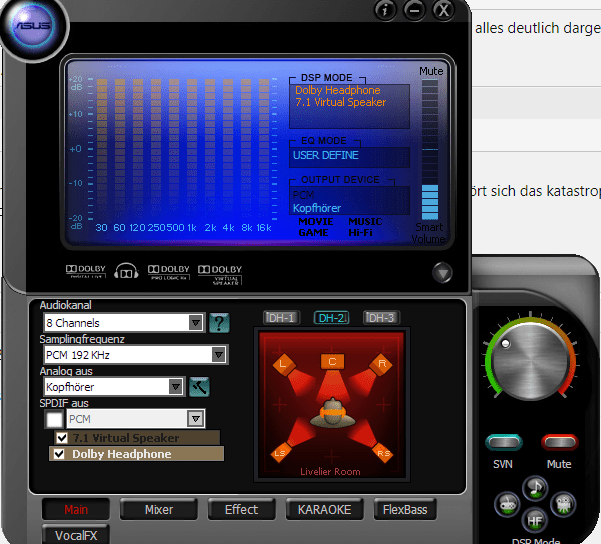Minimize the Xonar audio center window
Viewport: 601px width, 544px height.
[414, 10]
